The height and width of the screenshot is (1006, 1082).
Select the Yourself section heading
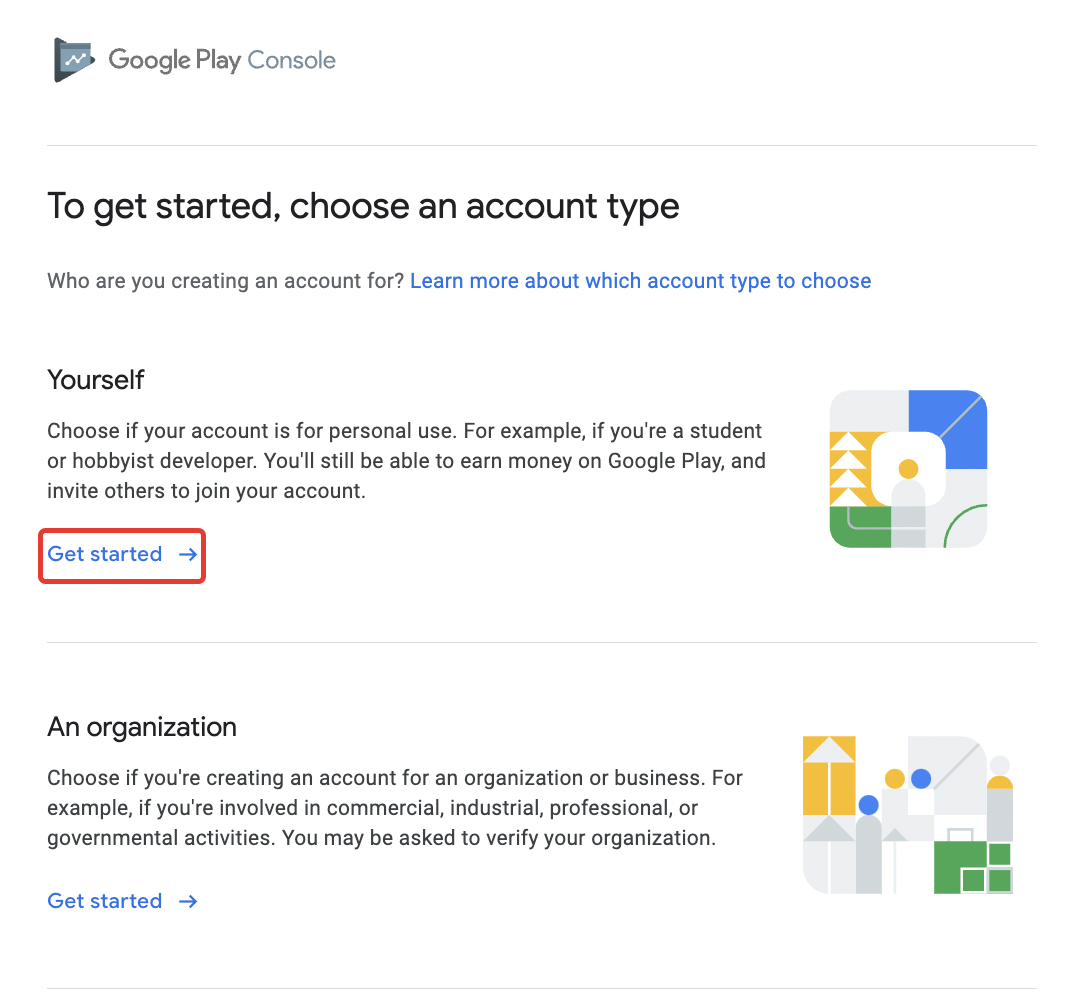click(95, 380)
